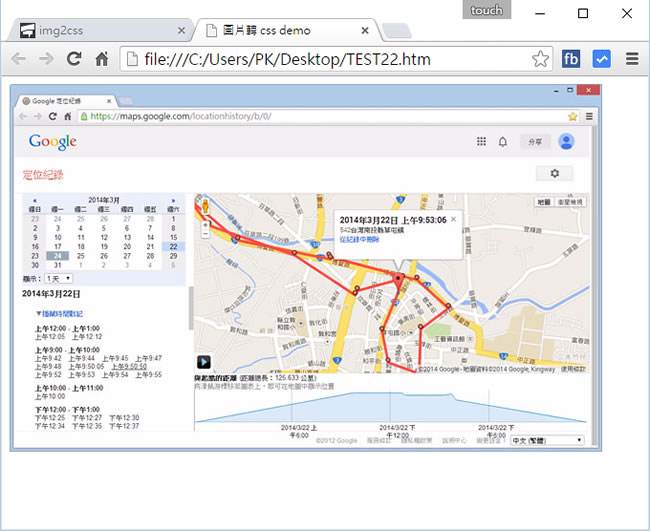Image resolution: width=650 pixels, height=532 pixels.
Task: Click the 上午9:42 timestamp
Action: 48,358
